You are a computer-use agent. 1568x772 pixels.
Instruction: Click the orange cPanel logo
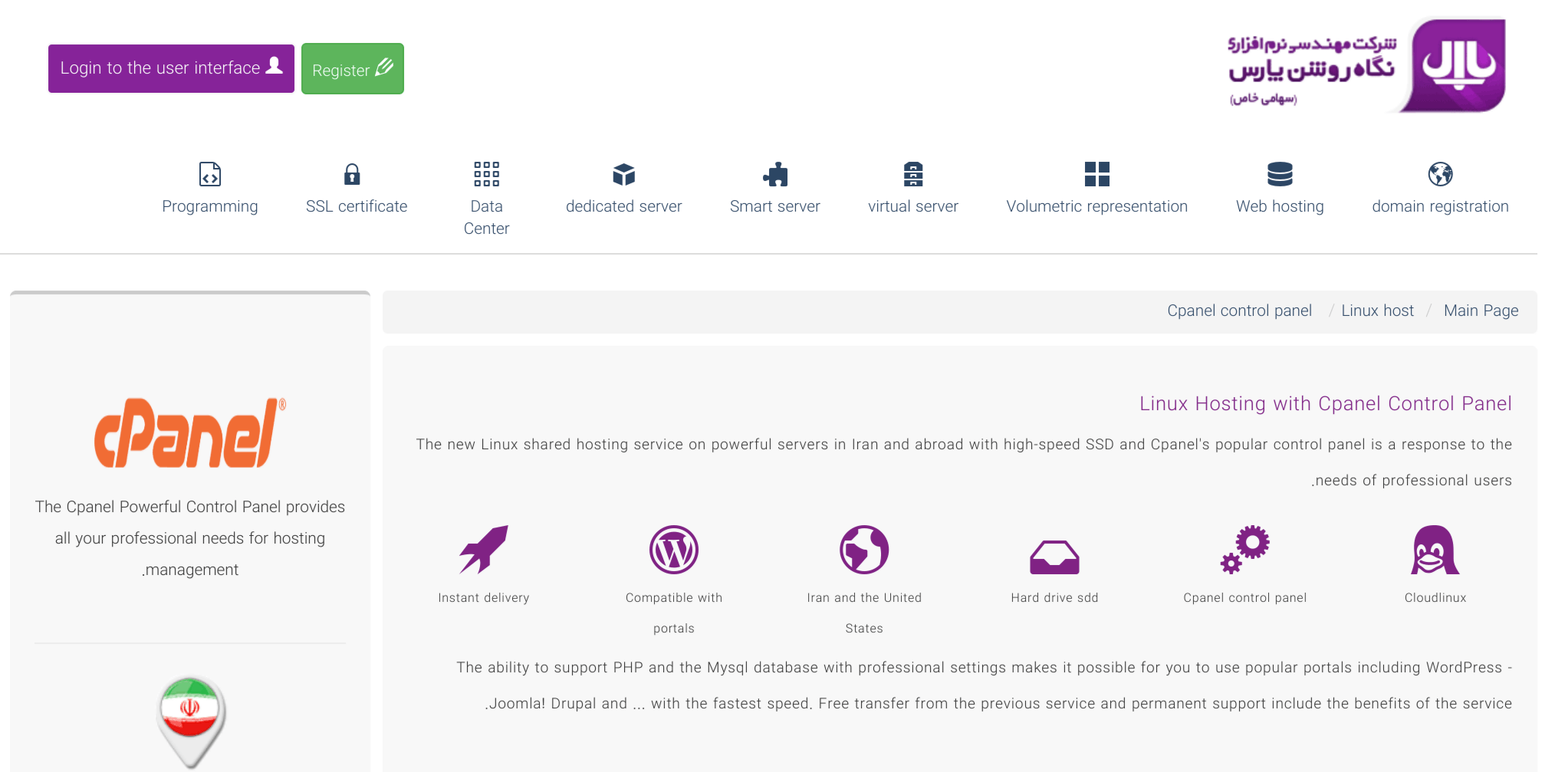tap(190, 432)
